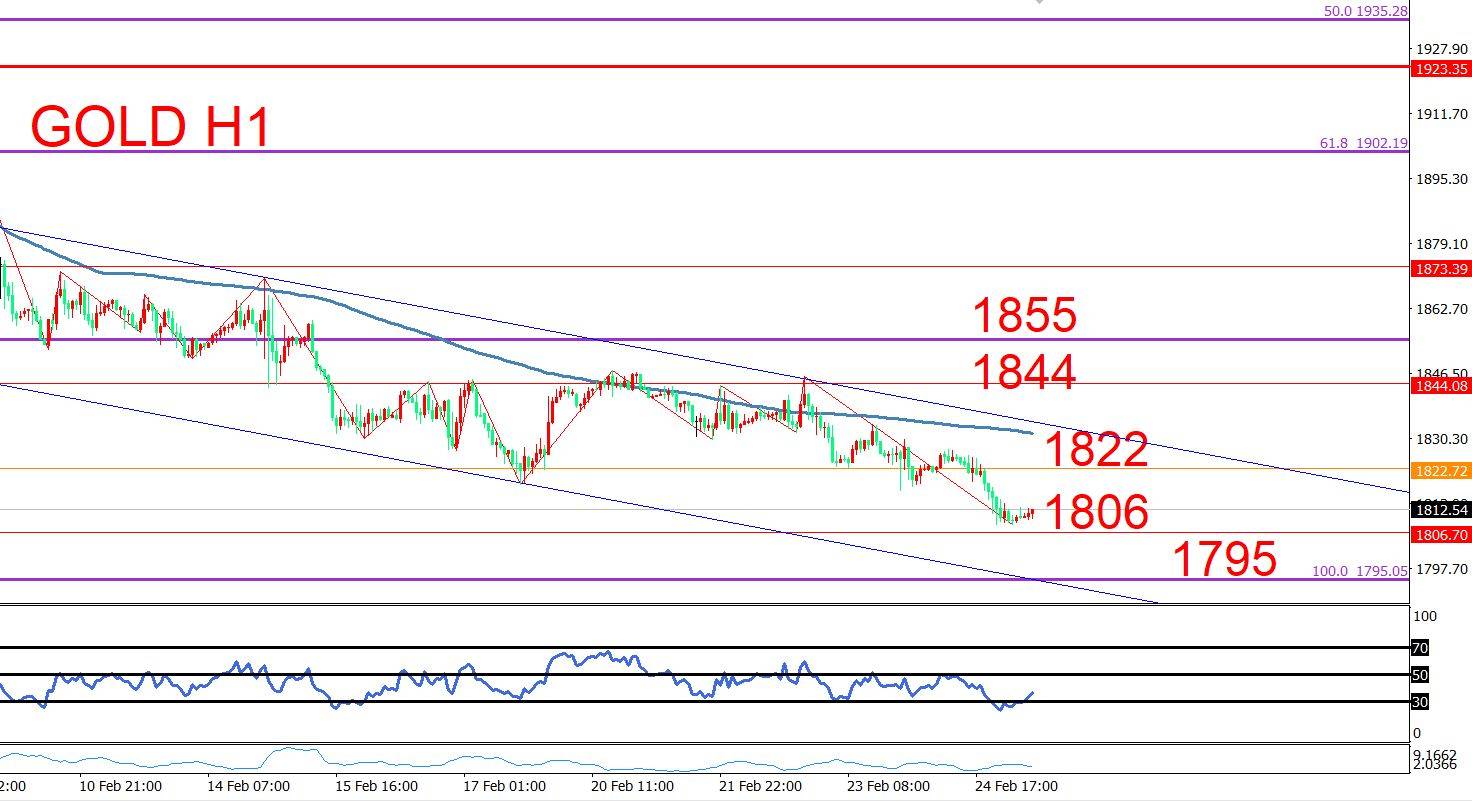Select the orange 1822.72 price label

pyautogui.click(x=1440, y=470)
